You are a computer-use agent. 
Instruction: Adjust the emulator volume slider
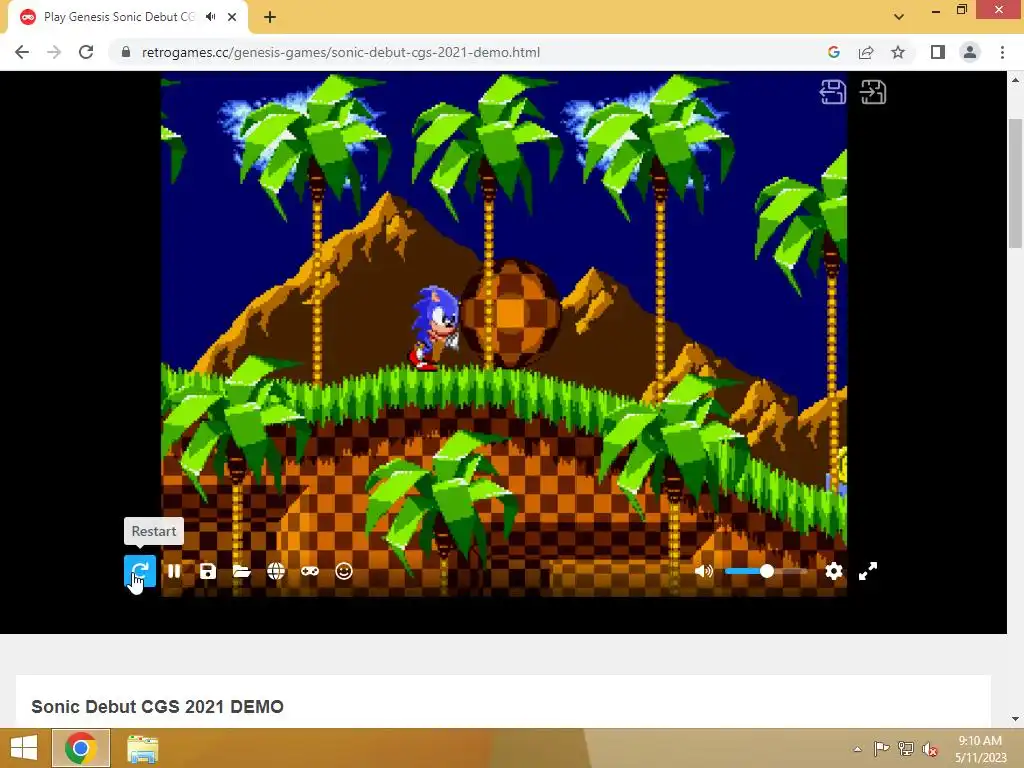click(766, 571)
